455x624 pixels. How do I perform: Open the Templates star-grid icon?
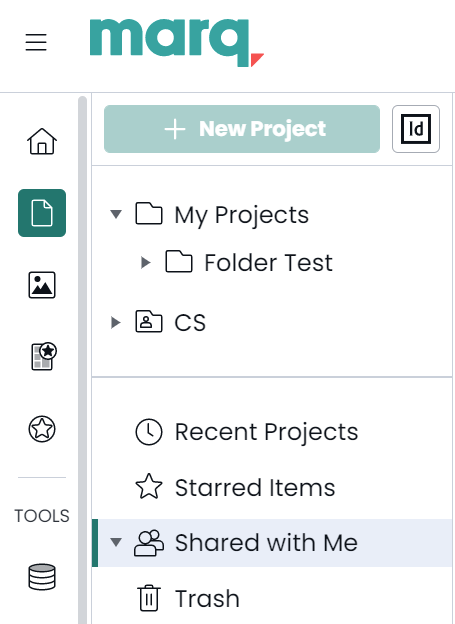point(43,356)
